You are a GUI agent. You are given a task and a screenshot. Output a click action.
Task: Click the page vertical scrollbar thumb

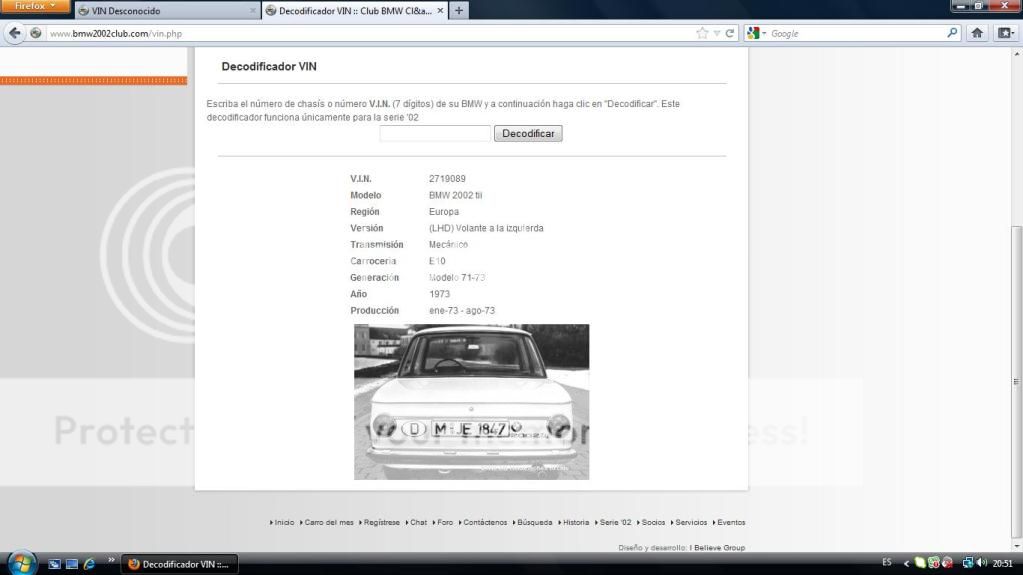pyautogui.click(x=1016, y=381)
